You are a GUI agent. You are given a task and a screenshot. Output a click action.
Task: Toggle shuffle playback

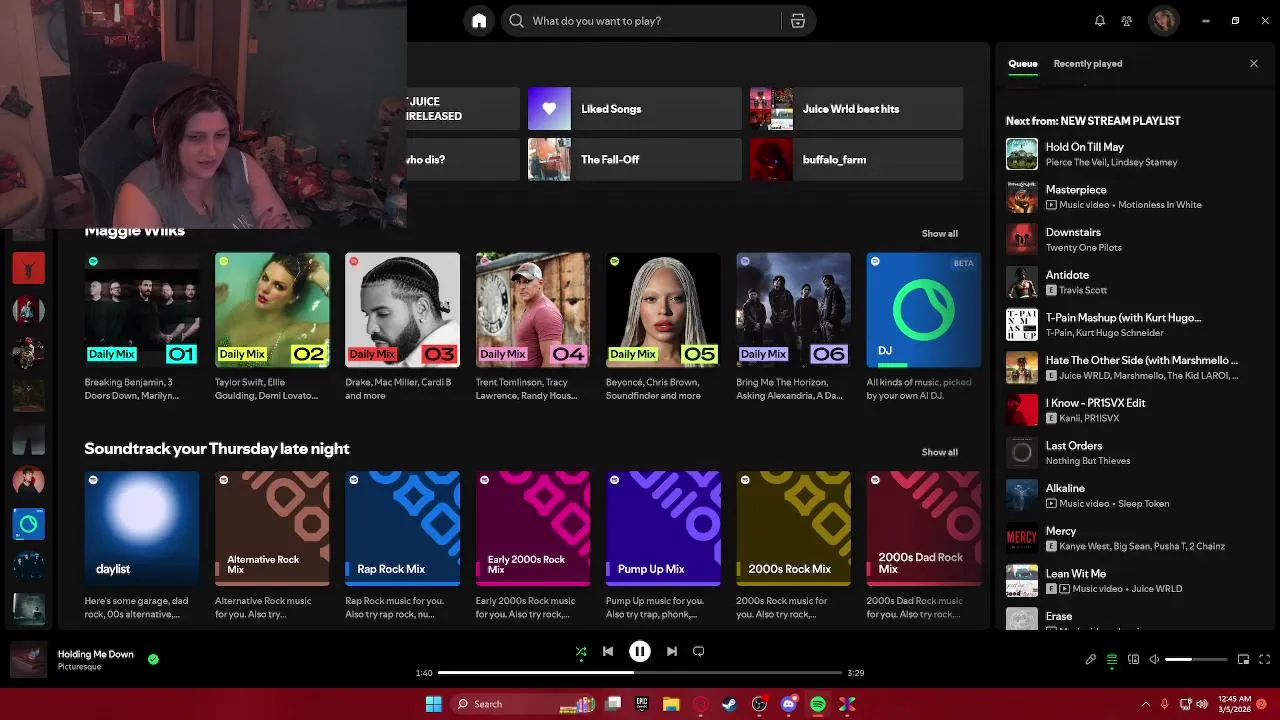(581, 652)
